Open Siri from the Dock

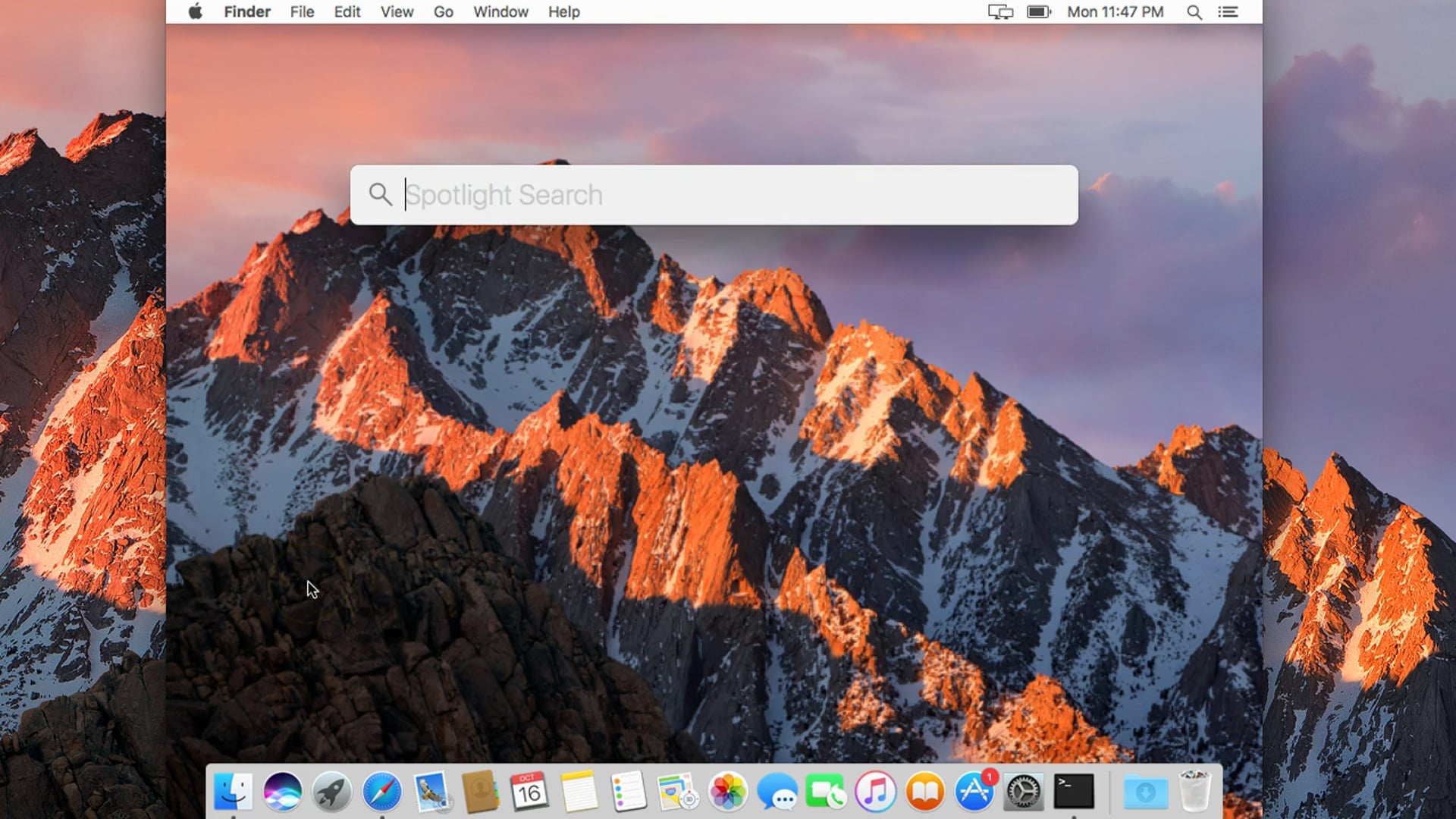(283, 792)
